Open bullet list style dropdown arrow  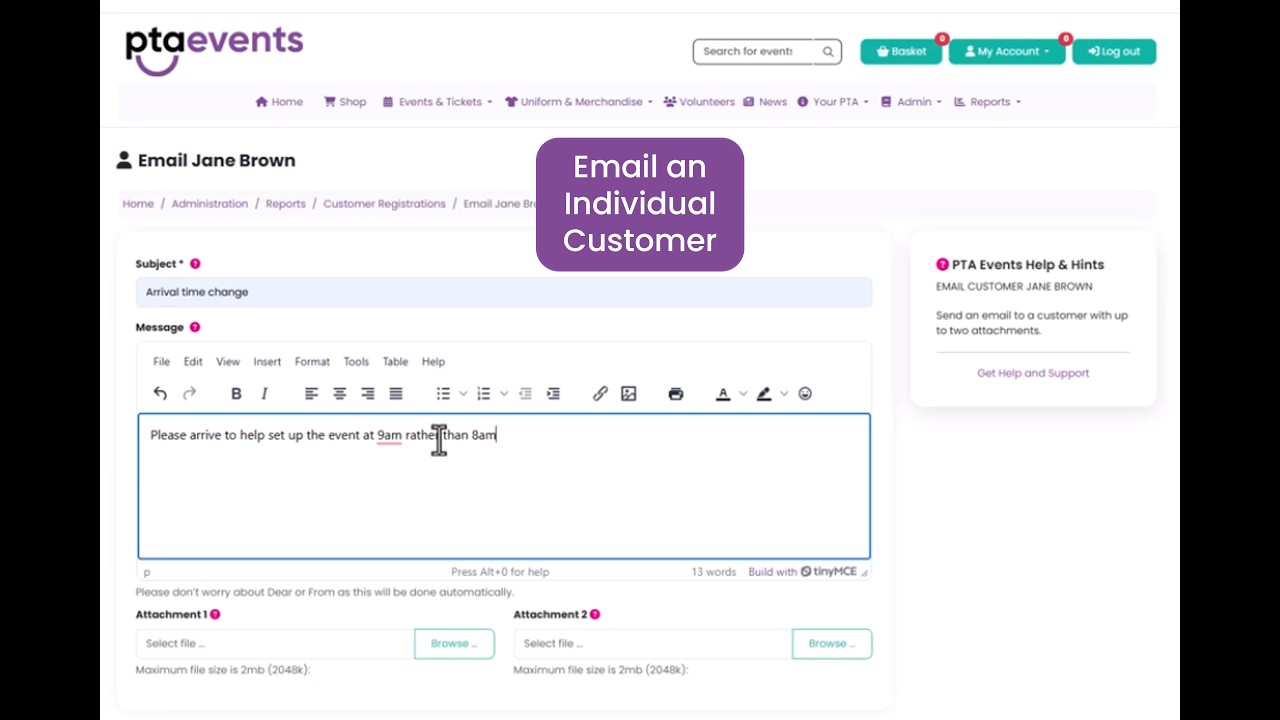click(463, 394)
